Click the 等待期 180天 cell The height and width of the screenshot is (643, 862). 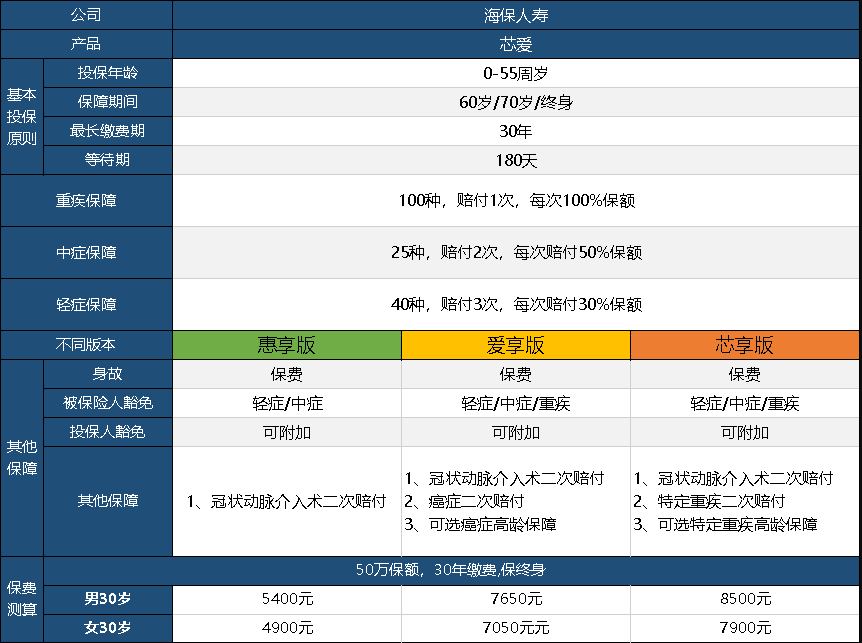point(517,159)
